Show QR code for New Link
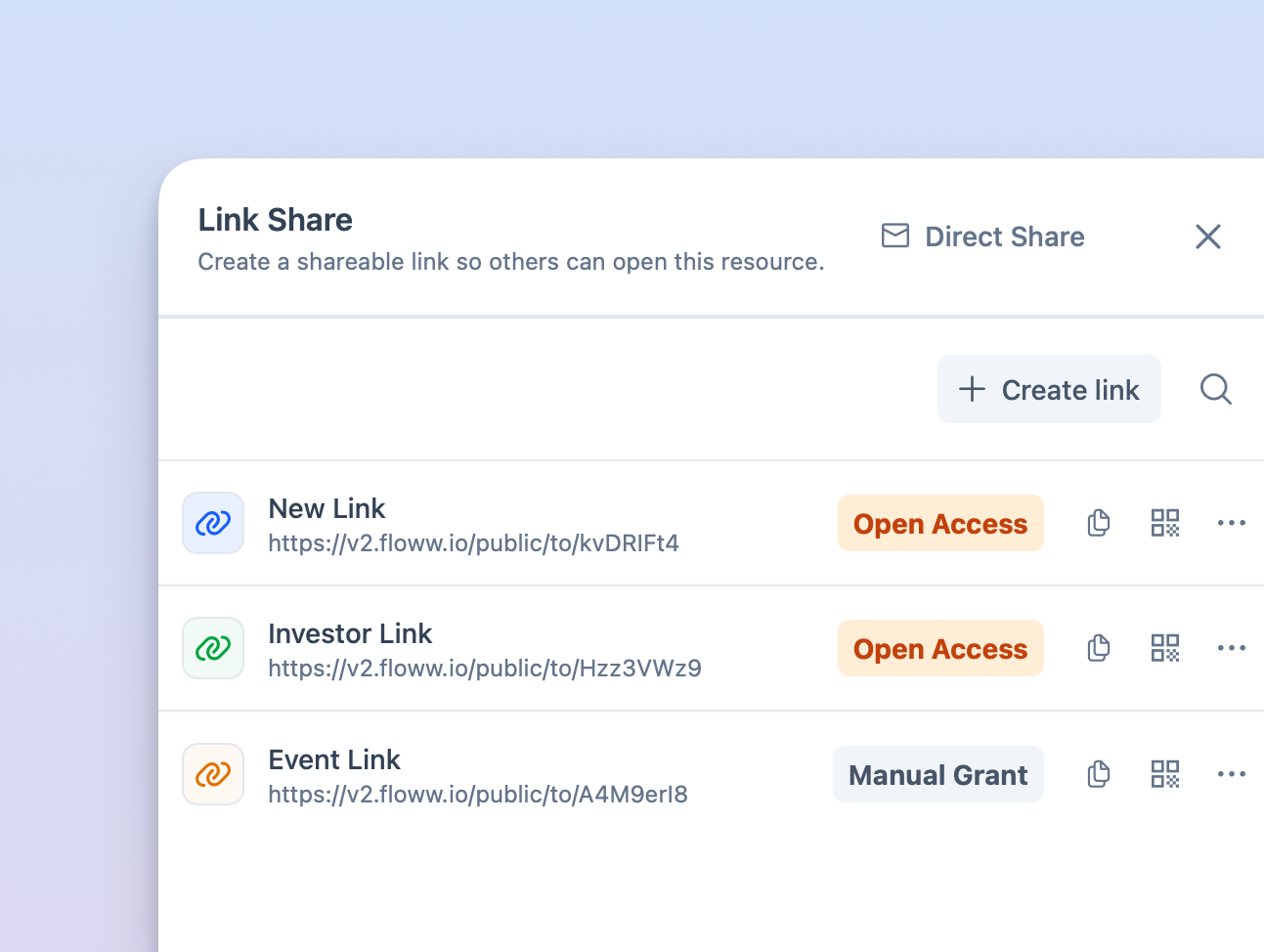The height and width of the screenshot is (952, 1264). pyautogui.click(x=1165, y=523)
